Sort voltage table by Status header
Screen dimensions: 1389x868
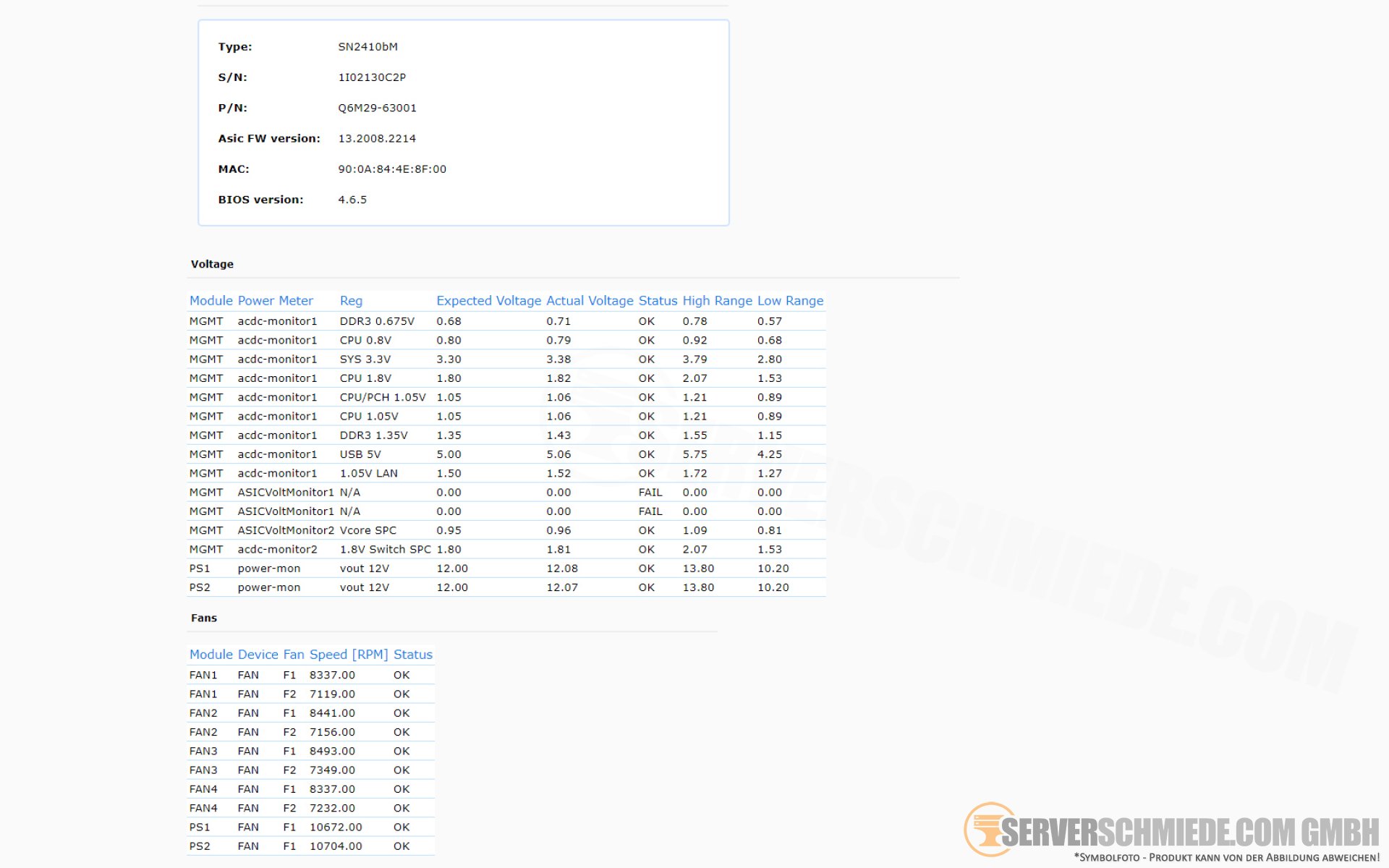click(x=657, y=300)
